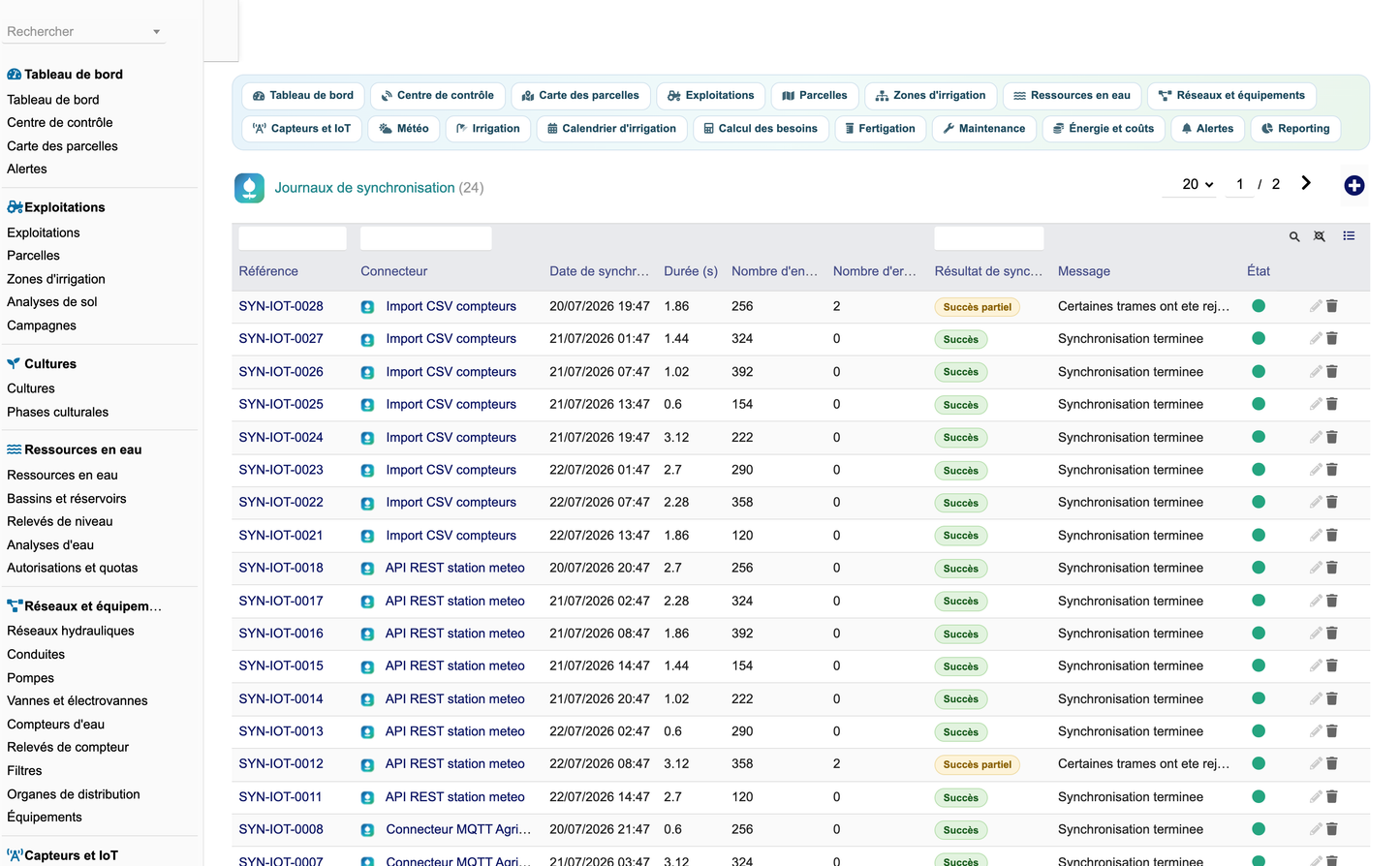The image size is (1400, 866).
Task: Select Organes de distribution in sidebar
Action: click(74, 794)
